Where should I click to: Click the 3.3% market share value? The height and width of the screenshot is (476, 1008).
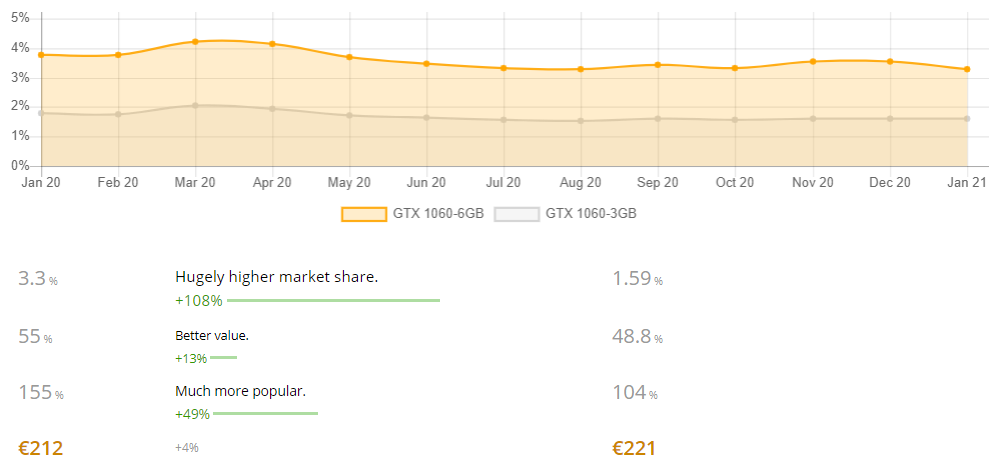point(38,279)
